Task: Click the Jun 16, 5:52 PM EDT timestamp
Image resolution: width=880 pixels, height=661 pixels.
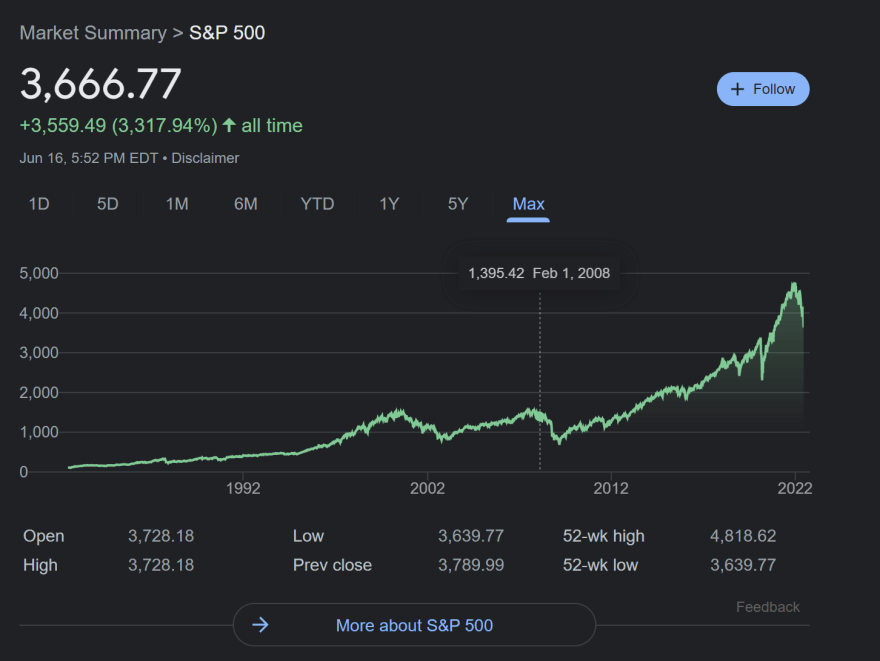Action: coord(89,158)
